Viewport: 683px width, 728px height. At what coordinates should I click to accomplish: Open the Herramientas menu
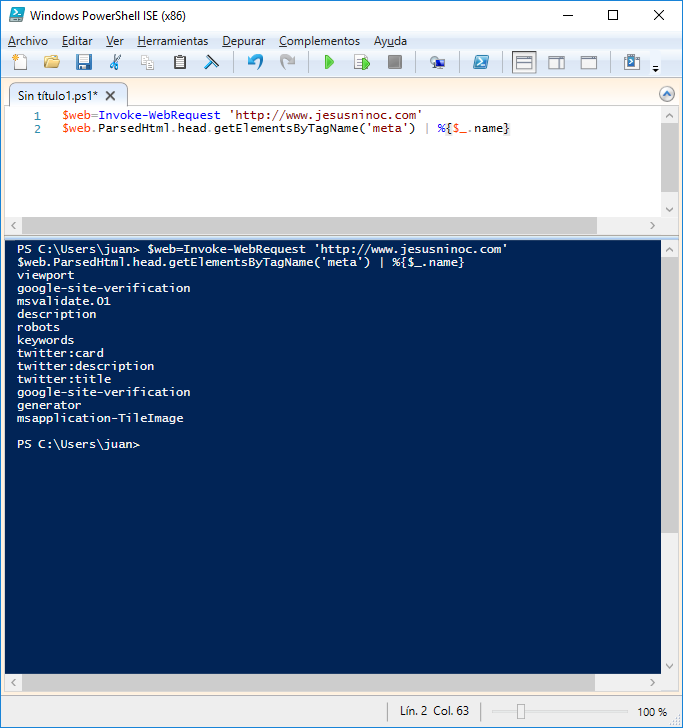point(173,41)
